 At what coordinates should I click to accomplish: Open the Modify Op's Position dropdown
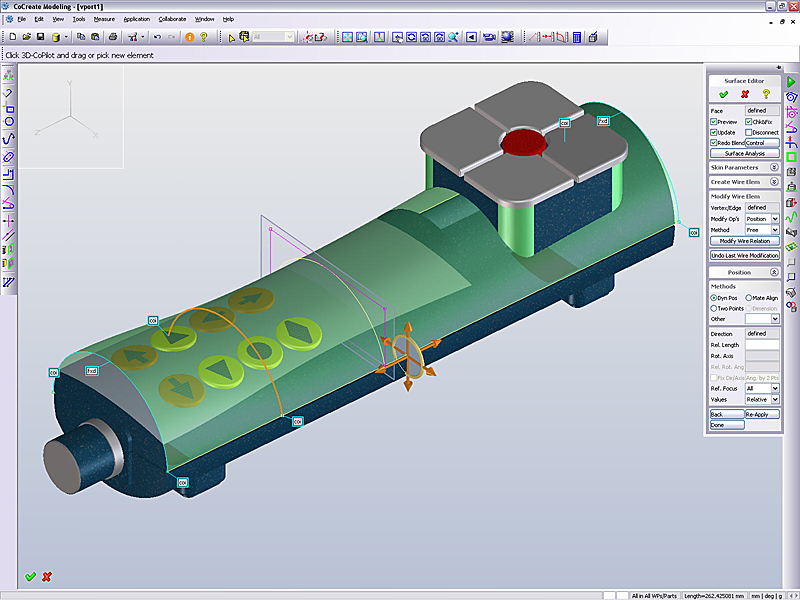(775, 218)
